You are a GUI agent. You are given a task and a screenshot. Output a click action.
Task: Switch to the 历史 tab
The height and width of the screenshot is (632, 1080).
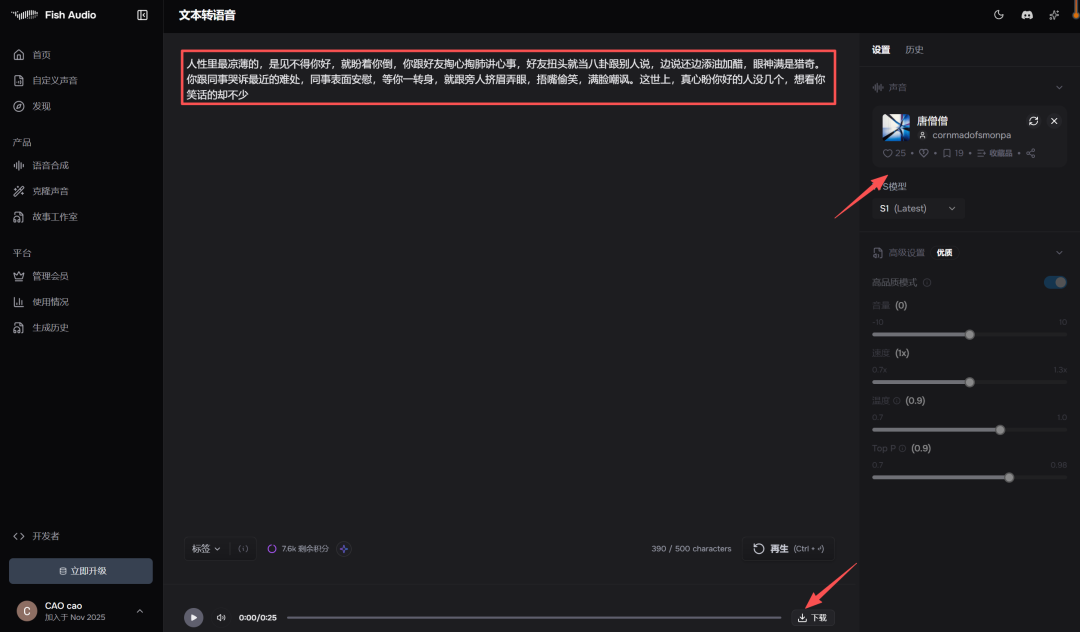914,50
